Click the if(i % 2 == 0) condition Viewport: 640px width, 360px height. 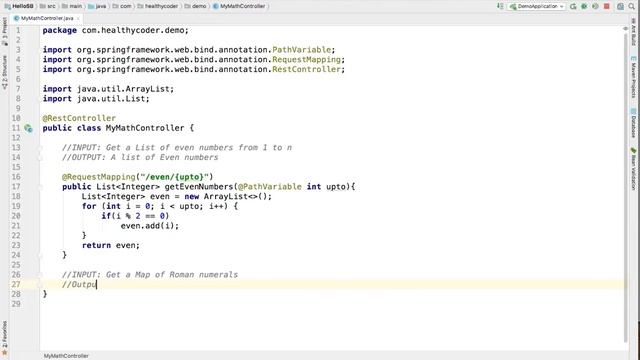[135, 216]
